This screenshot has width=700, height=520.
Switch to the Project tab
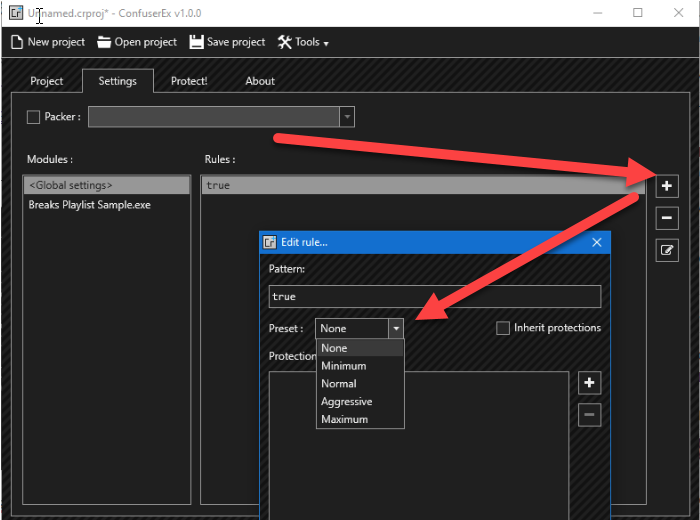[46, 81]
